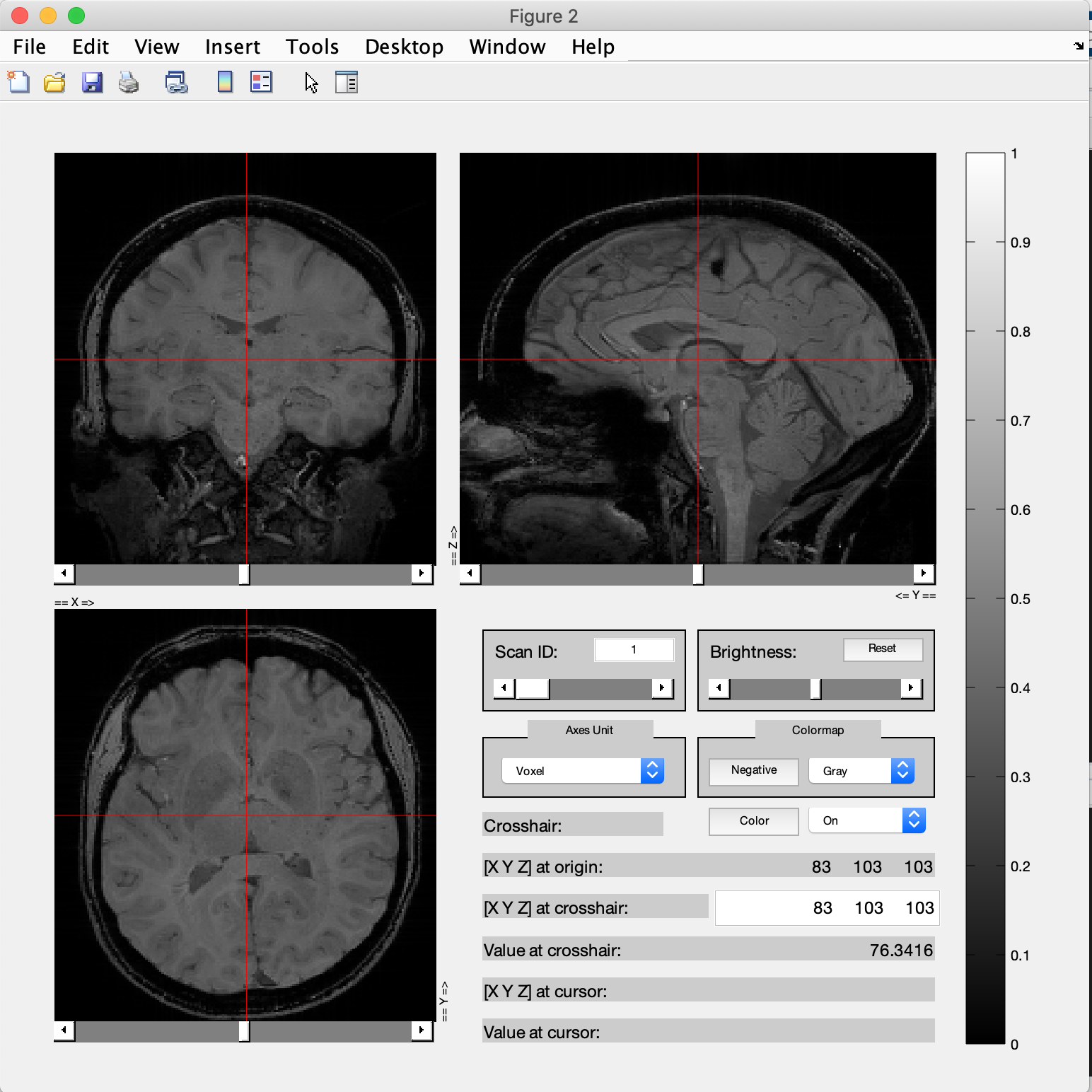Open the Property Inspector icon

click(347, 83)
